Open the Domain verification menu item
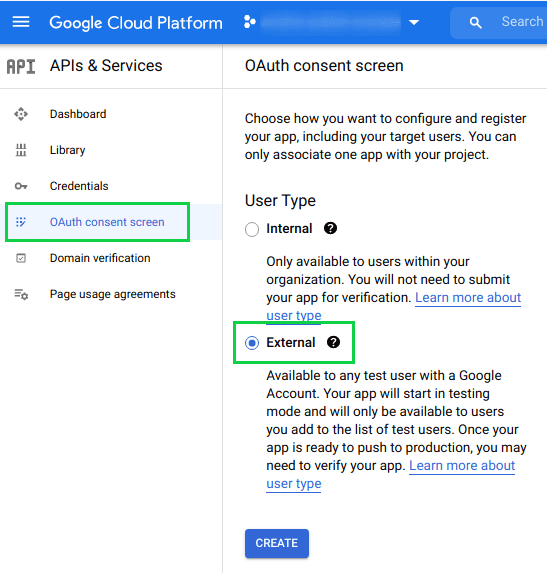The image size is (547, 573). 100,258
